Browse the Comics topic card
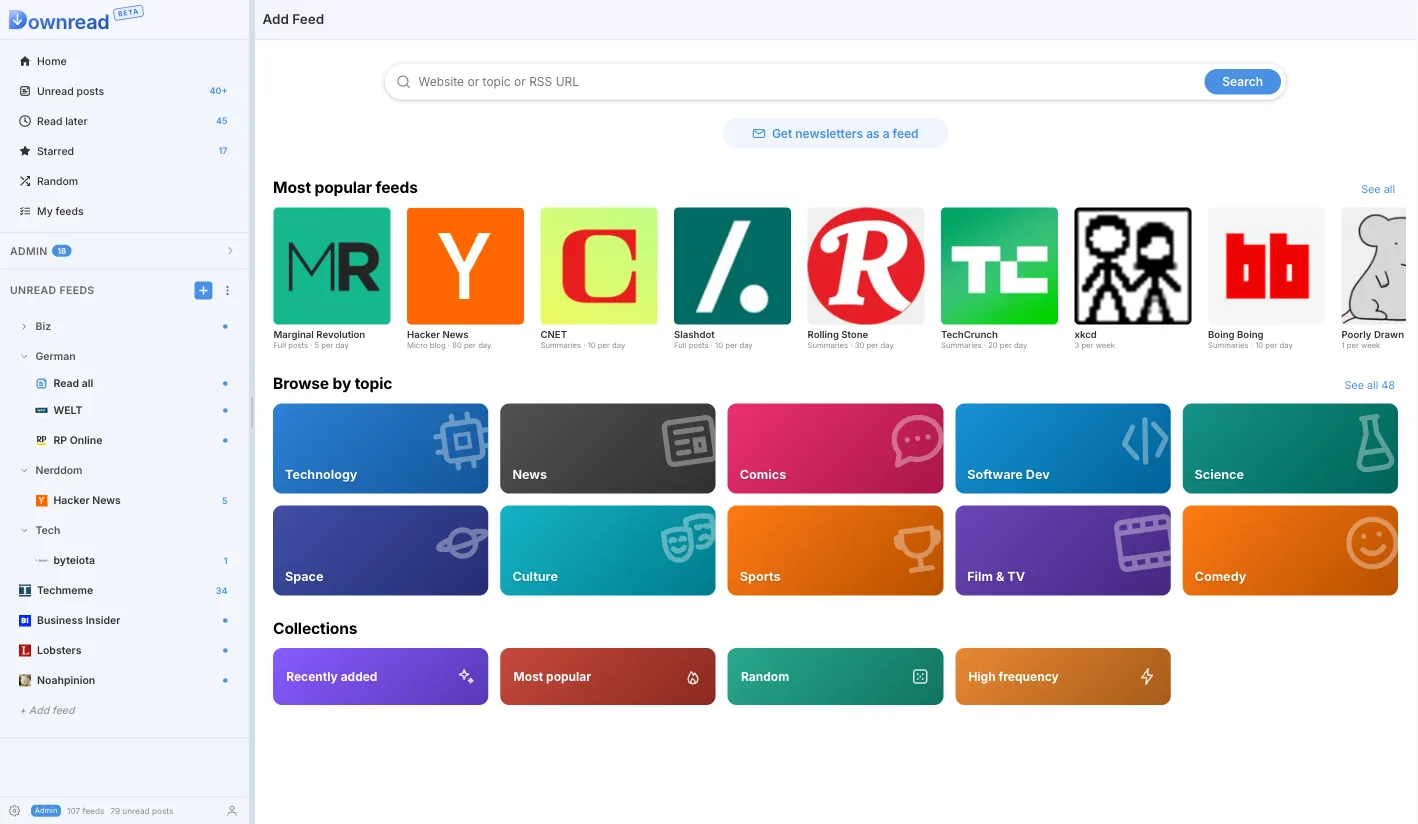The image size is (1418, 824). [835, 448]
